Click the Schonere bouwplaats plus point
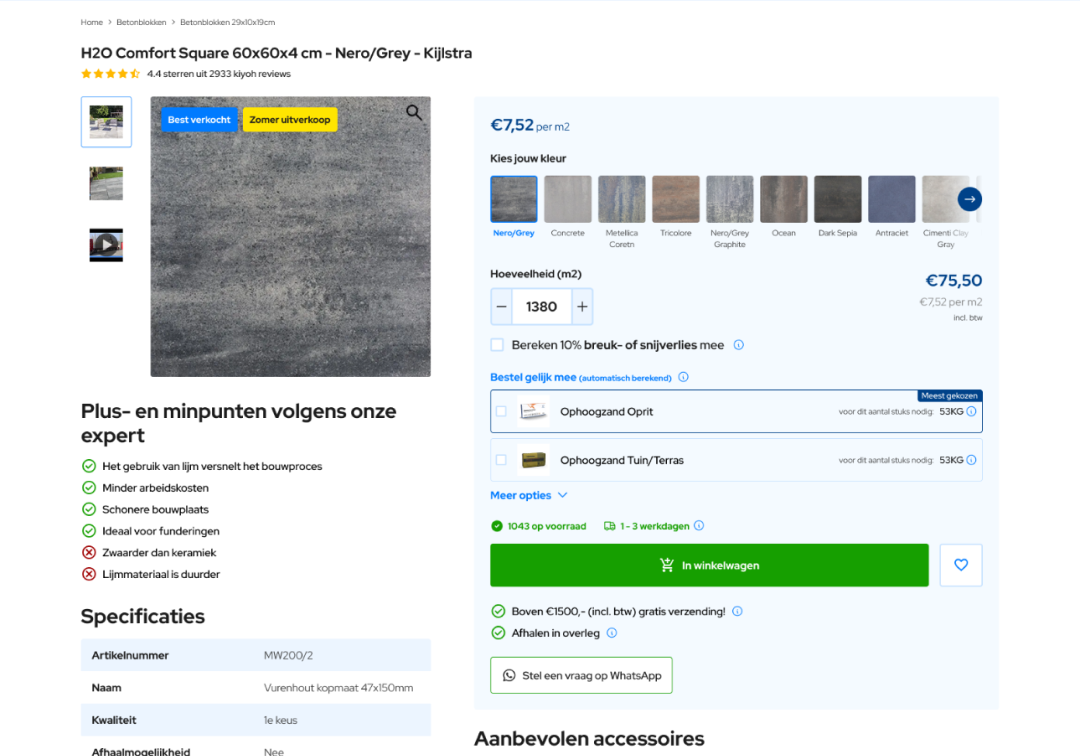1080x756 pixels. tap(156, 510)
